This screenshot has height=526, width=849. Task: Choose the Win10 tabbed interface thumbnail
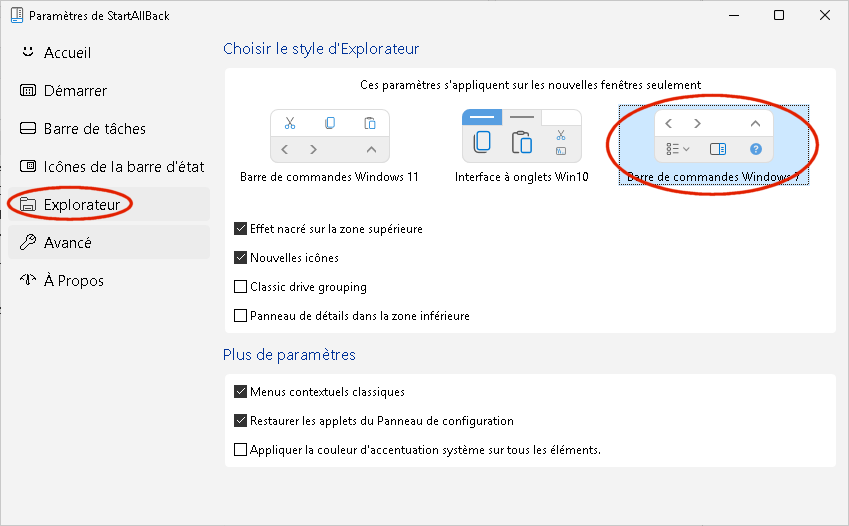click(x=521, y=136)
